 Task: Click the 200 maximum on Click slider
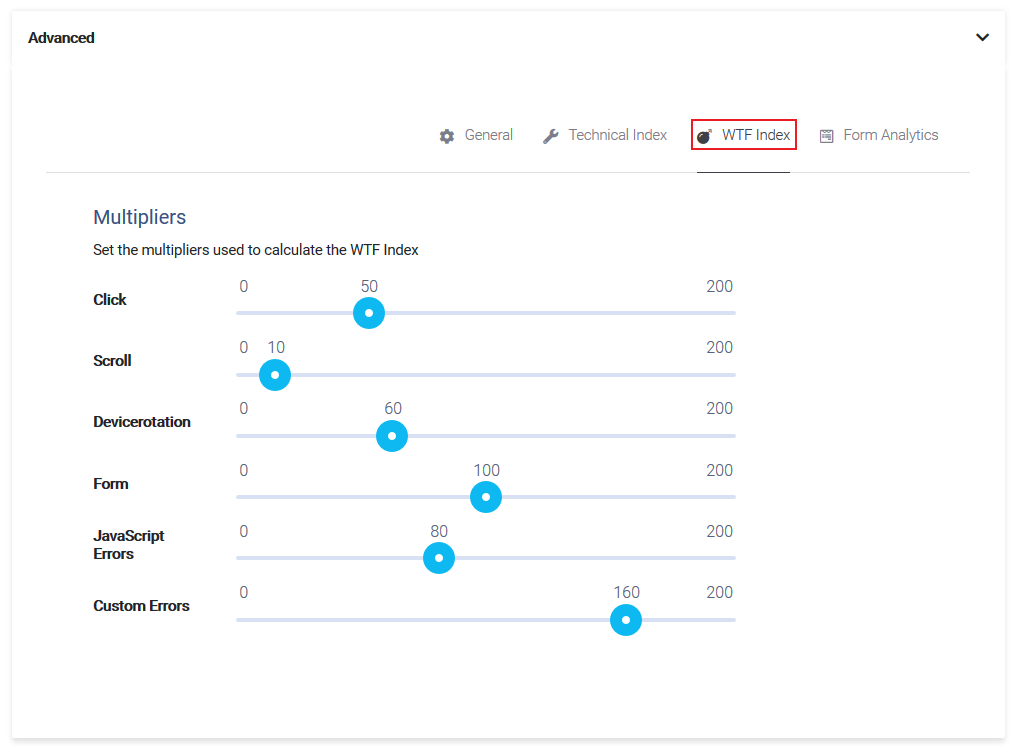[x=720, y=287]
